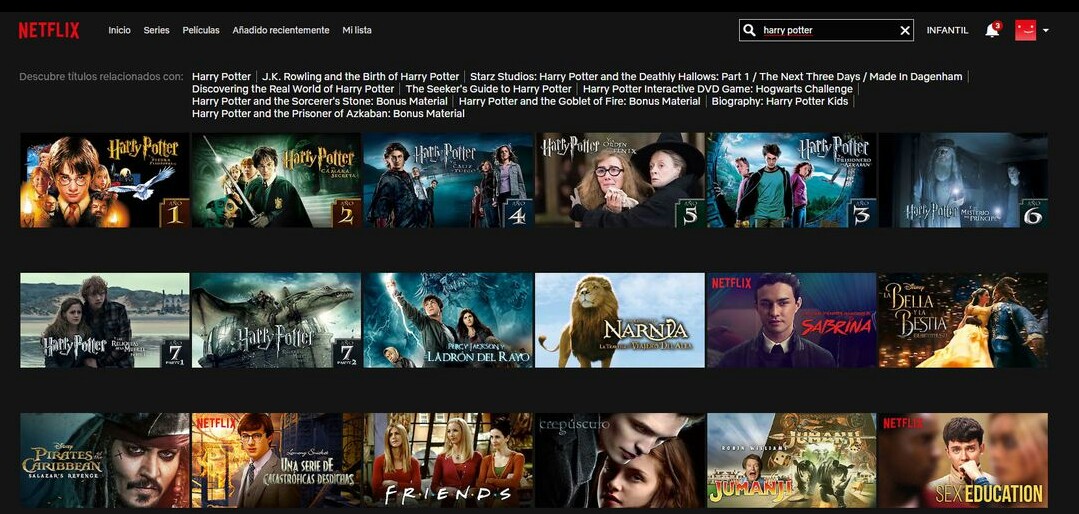Open 'Harry Potter and the Sorcerer's Stone: Bonus Material'

pos(320,101)
